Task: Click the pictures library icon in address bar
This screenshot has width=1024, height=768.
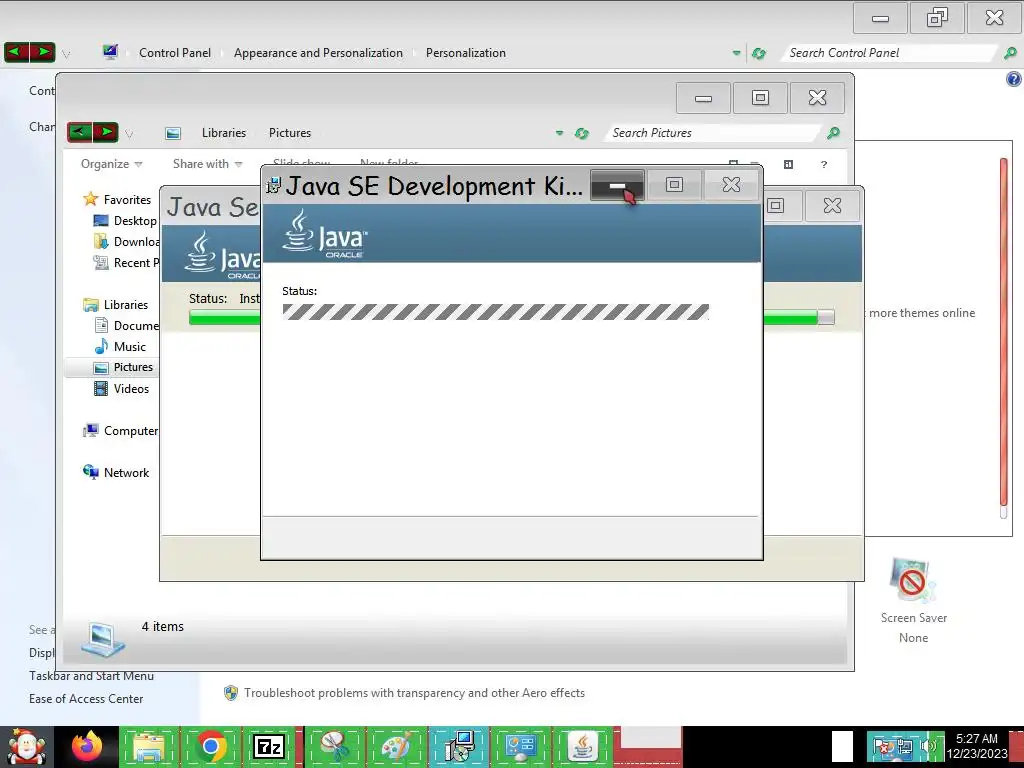Action: pos(173,133)
